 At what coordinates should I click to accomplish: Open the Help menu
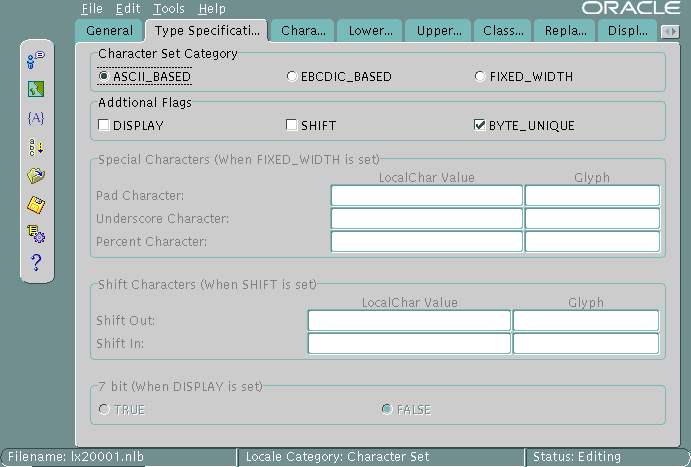tap(212, 9)
